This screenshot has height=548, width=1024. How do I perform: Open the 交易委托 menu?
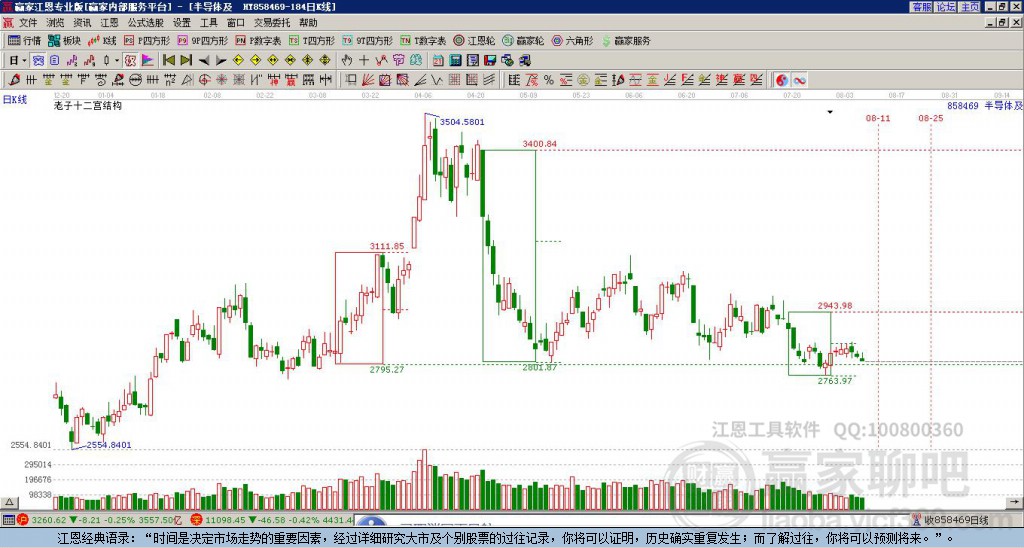[272, 23]
